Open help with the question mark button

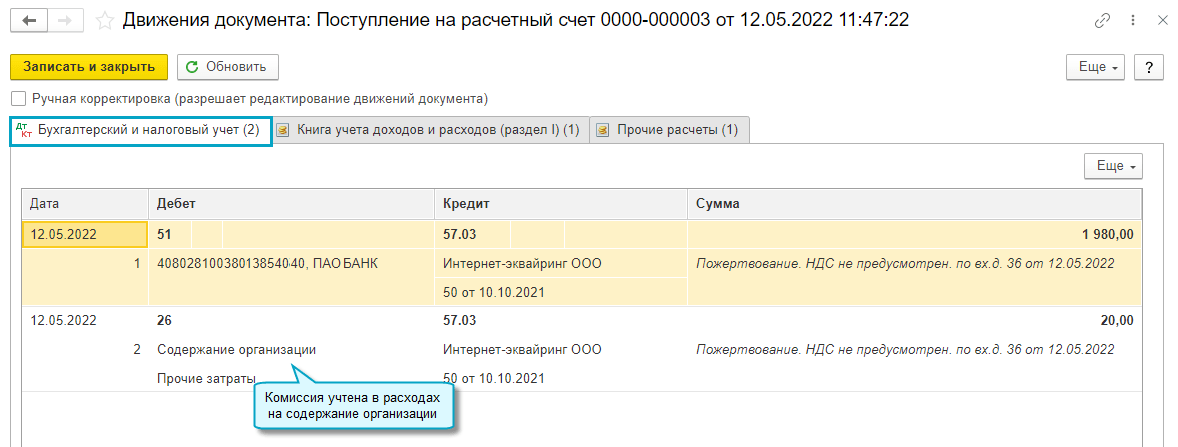[x=1150, y=67]
